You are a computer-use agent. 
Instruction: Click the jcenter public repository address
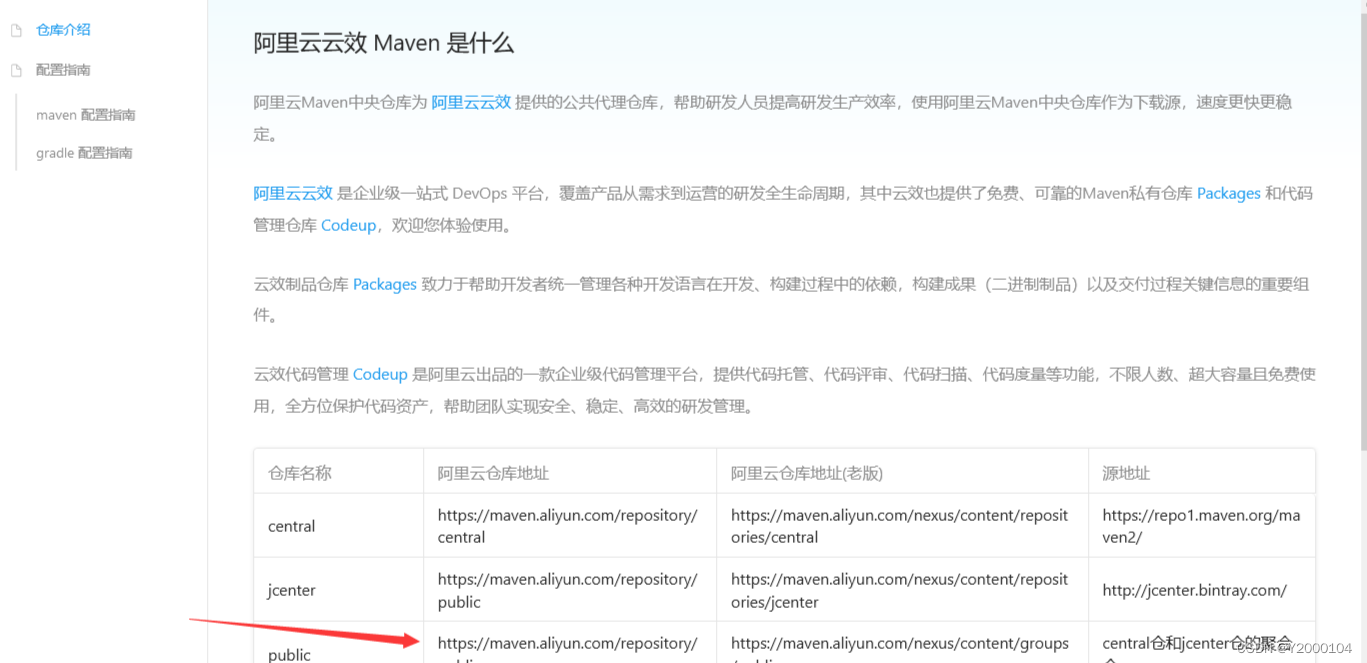click(x=568, y=590)
